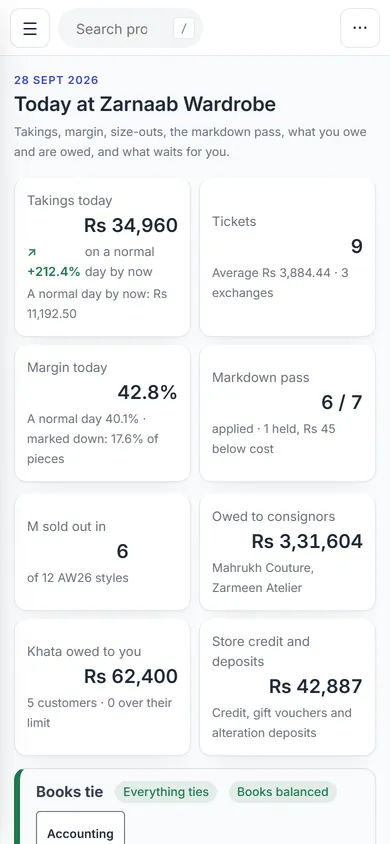Screen dimensions: 390x844
Task: Open the Store credit and deposits card
Action: 287,687
